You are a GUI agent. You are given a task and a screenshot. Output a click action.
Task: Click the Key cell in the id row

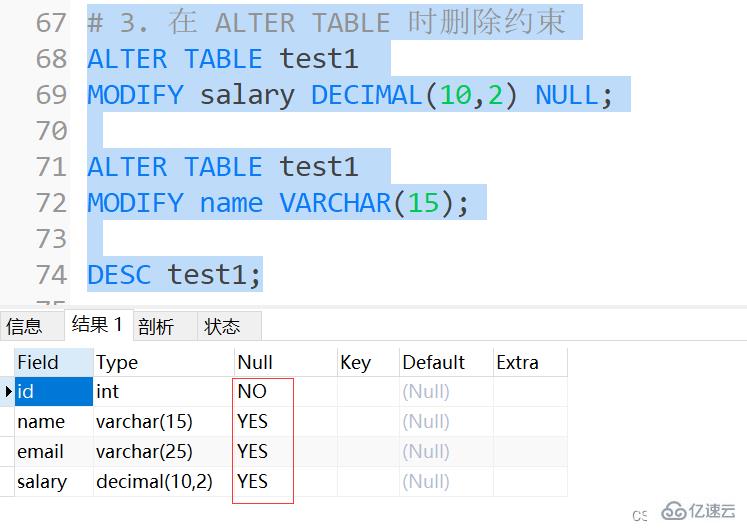[368, 392]
